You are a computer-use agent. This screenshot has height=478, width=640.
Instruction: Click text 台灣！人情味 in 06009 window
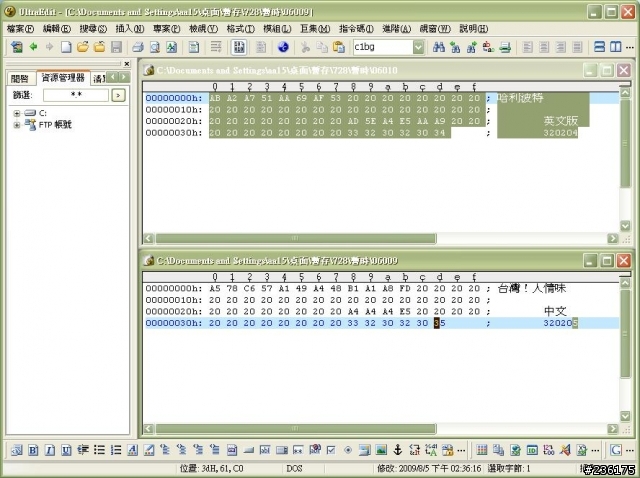[532, 289]
